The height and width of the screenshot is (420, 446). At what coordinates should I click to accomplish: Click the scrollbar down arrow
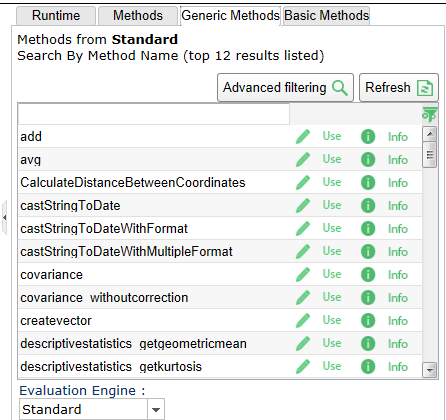tap(430, 370)
